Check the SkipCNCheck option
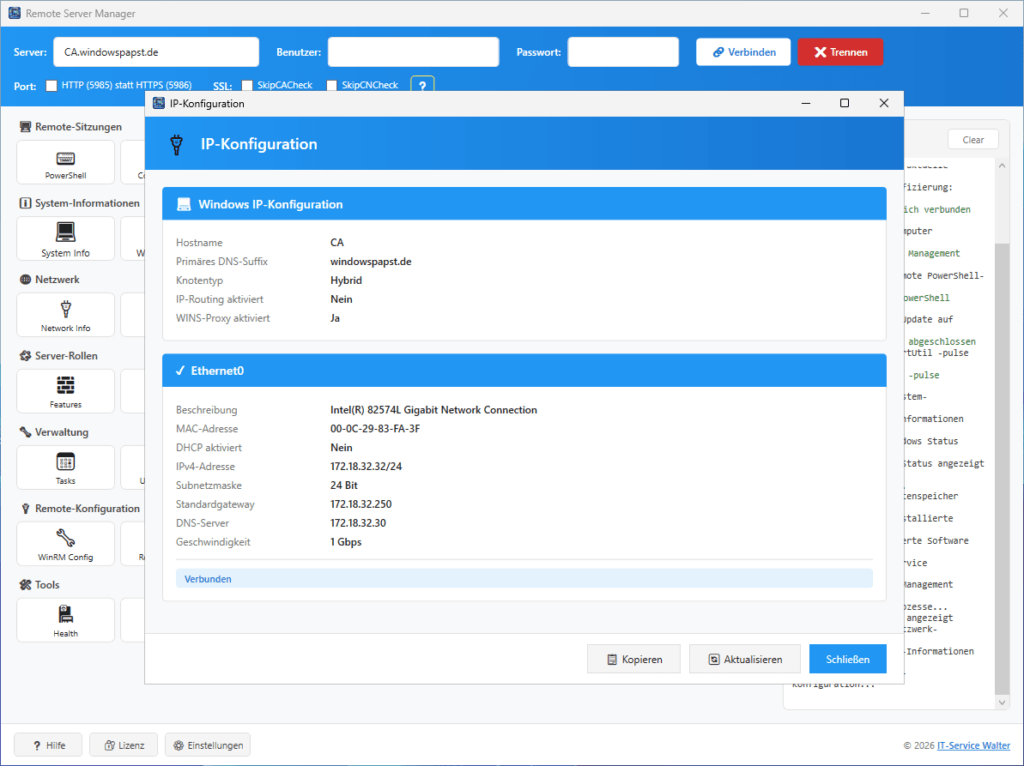Viewport: 1024px width, 766px height. pyautogui.click(x=333, y=85)
